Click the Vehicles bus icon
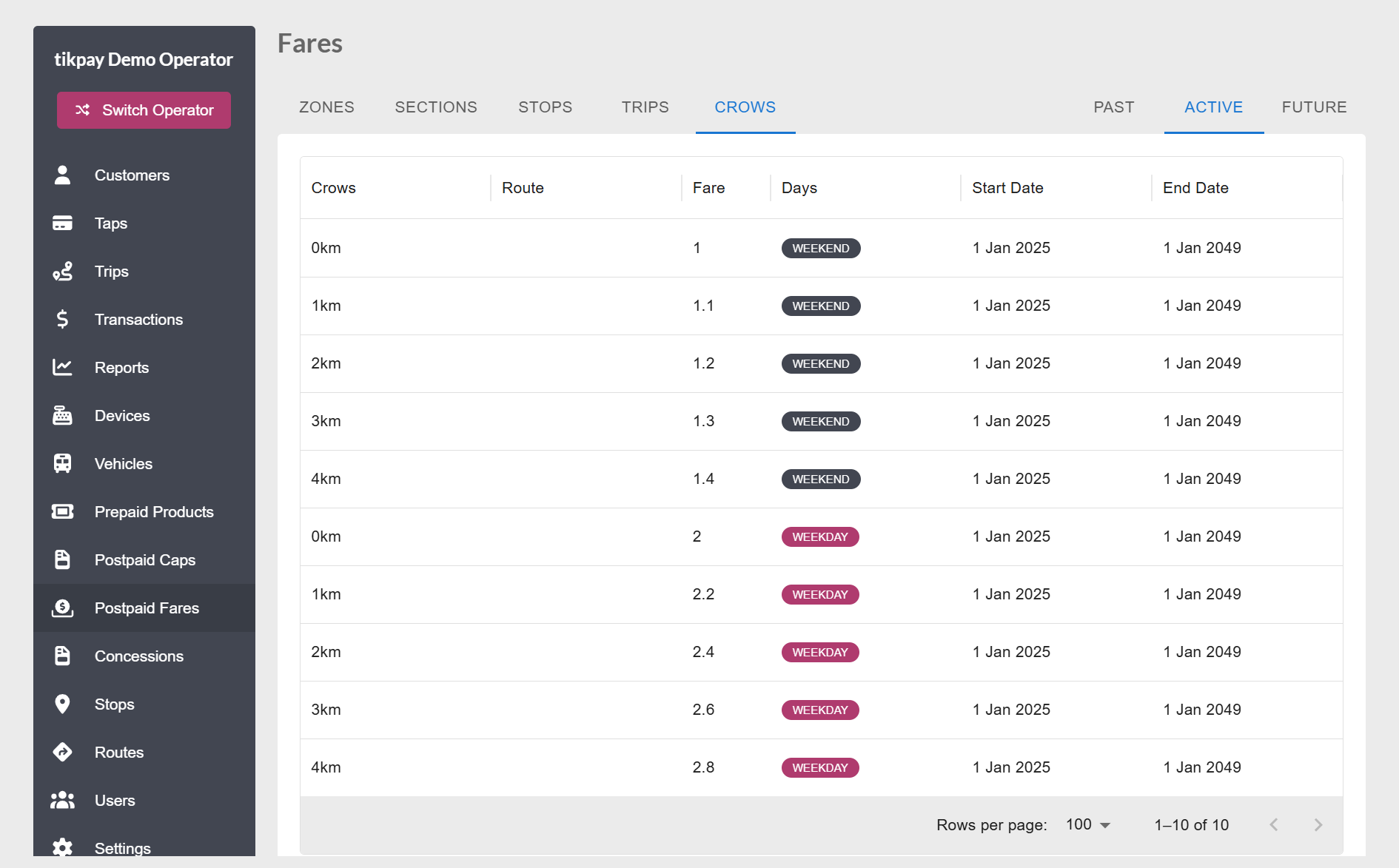 coord(63,464)
